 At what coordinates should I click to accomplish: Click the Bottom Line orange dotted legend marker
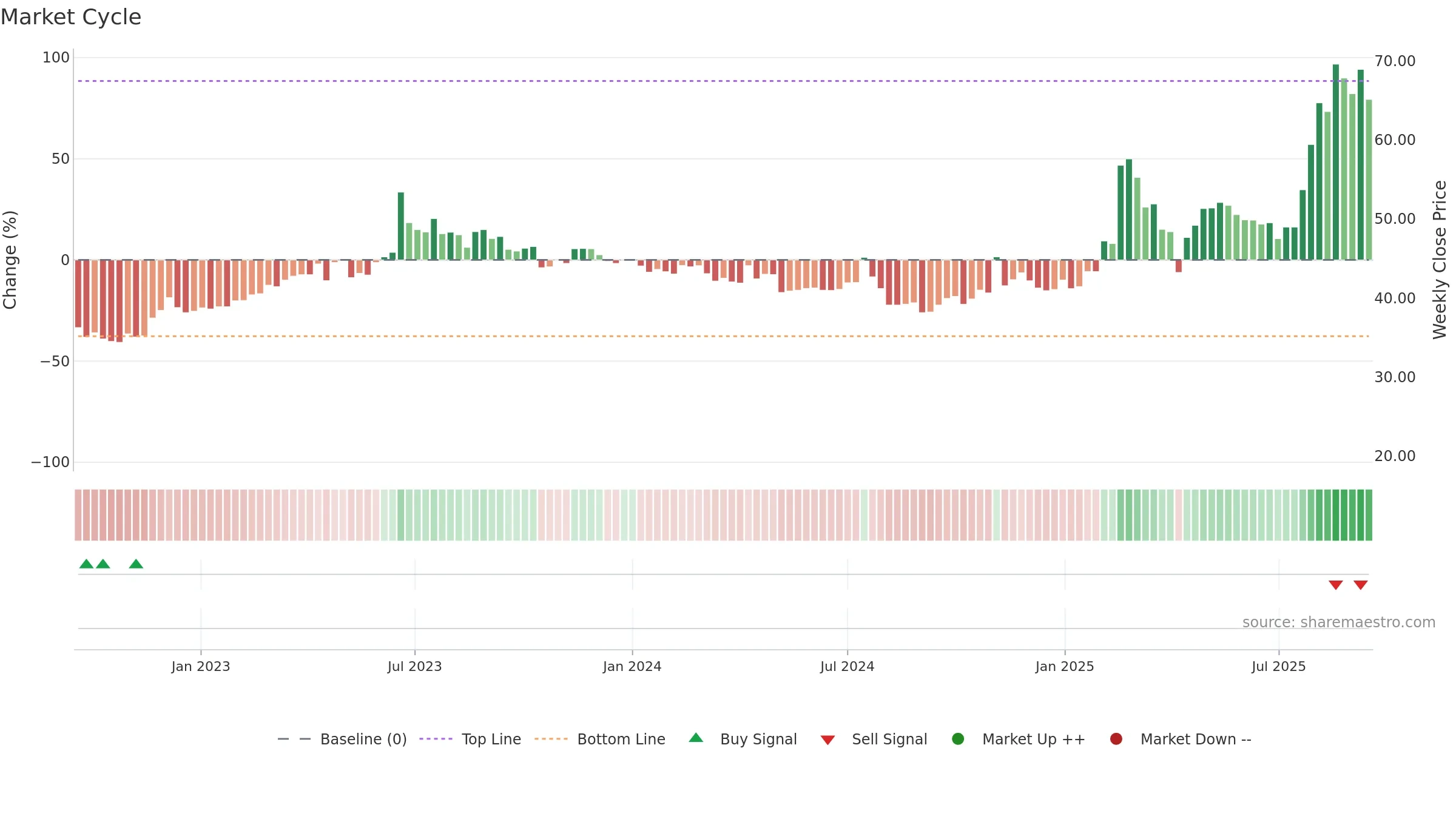(551, 739)
